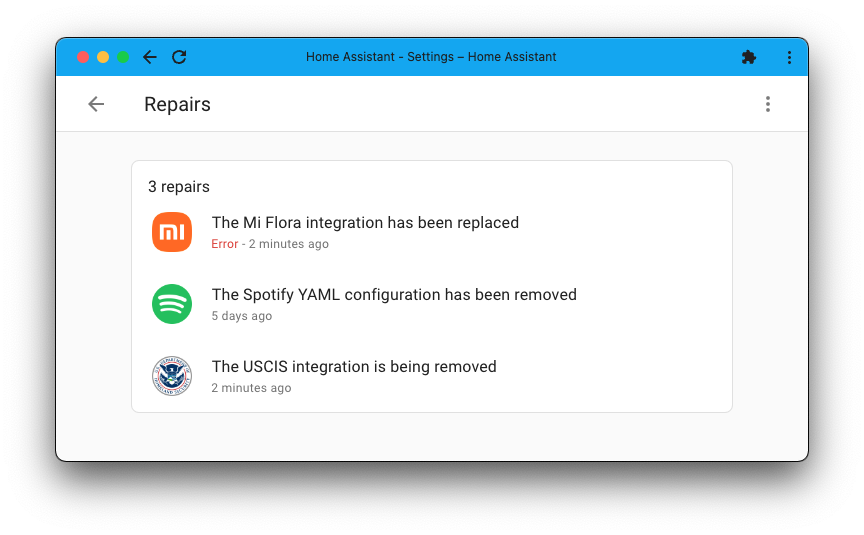Click the timestamp under the USCIS repair

point(251,388)
